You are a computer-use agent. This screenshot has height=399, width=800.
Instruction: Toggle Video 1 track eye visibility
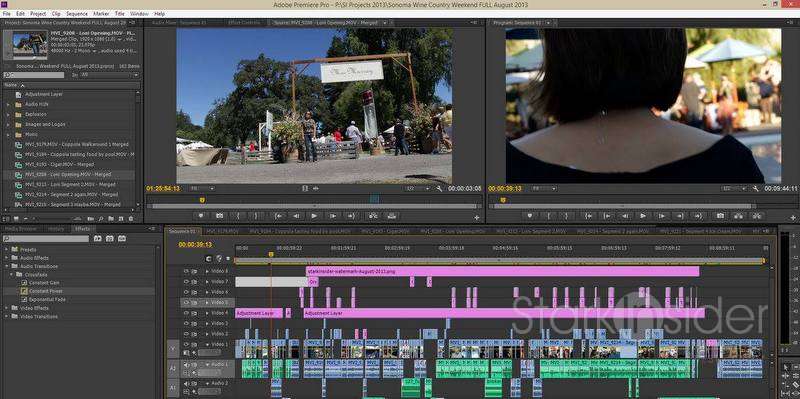point(186,344)
